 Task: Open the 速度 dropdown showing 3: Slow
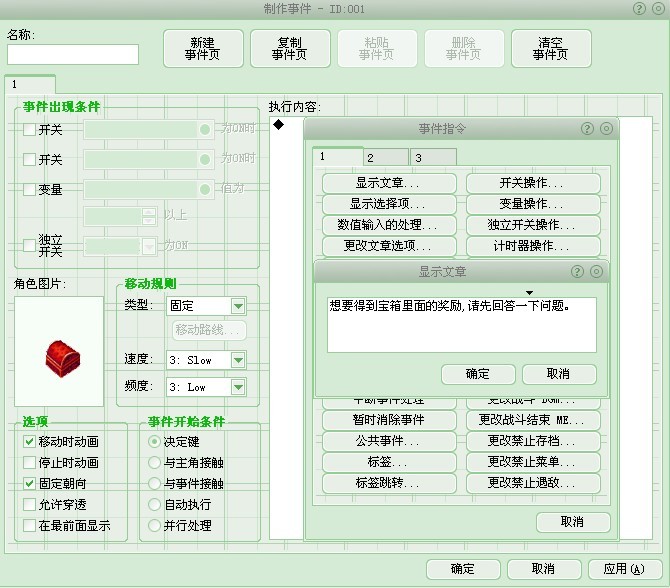238,360
